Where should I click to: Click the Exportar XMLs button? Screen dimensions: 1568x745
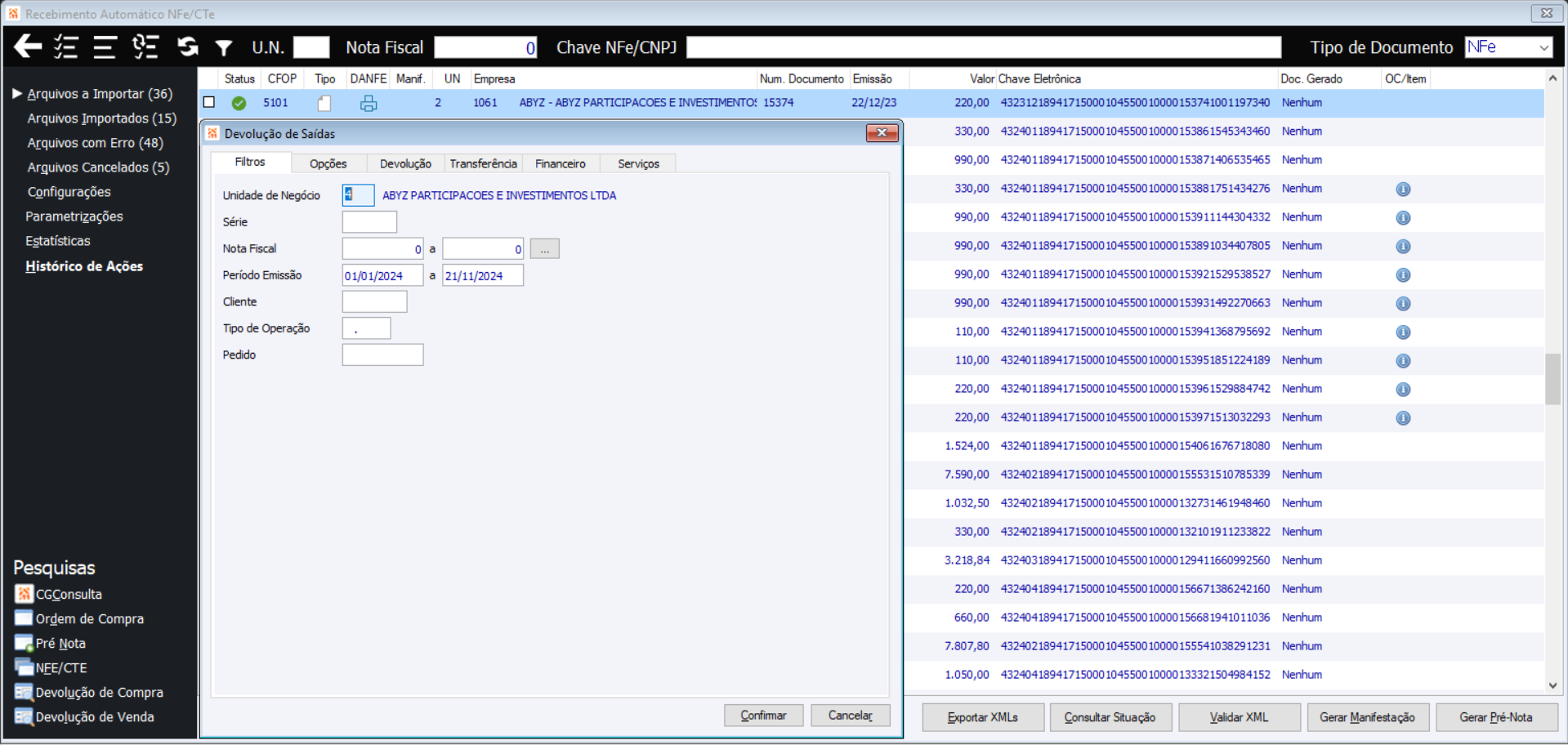coord(983,717)
